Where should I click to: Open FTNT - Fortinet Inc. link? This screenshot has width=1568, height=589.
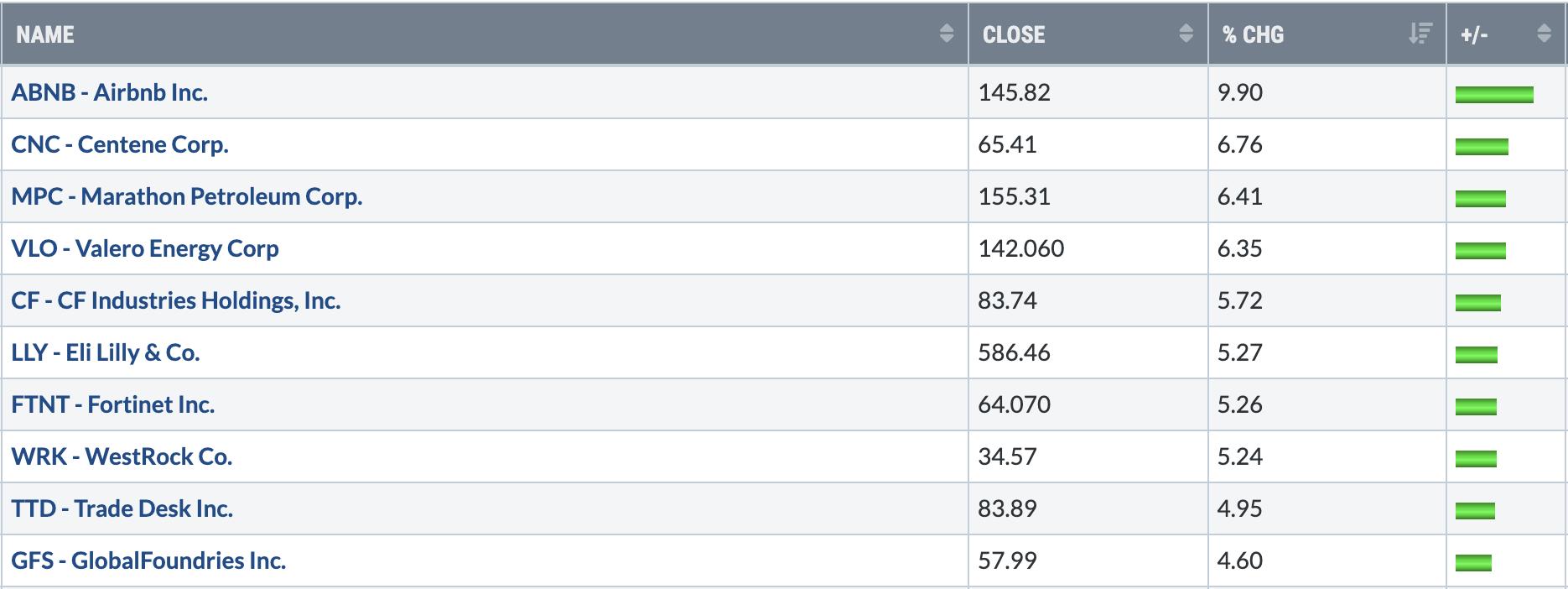(x=113, y=404)
